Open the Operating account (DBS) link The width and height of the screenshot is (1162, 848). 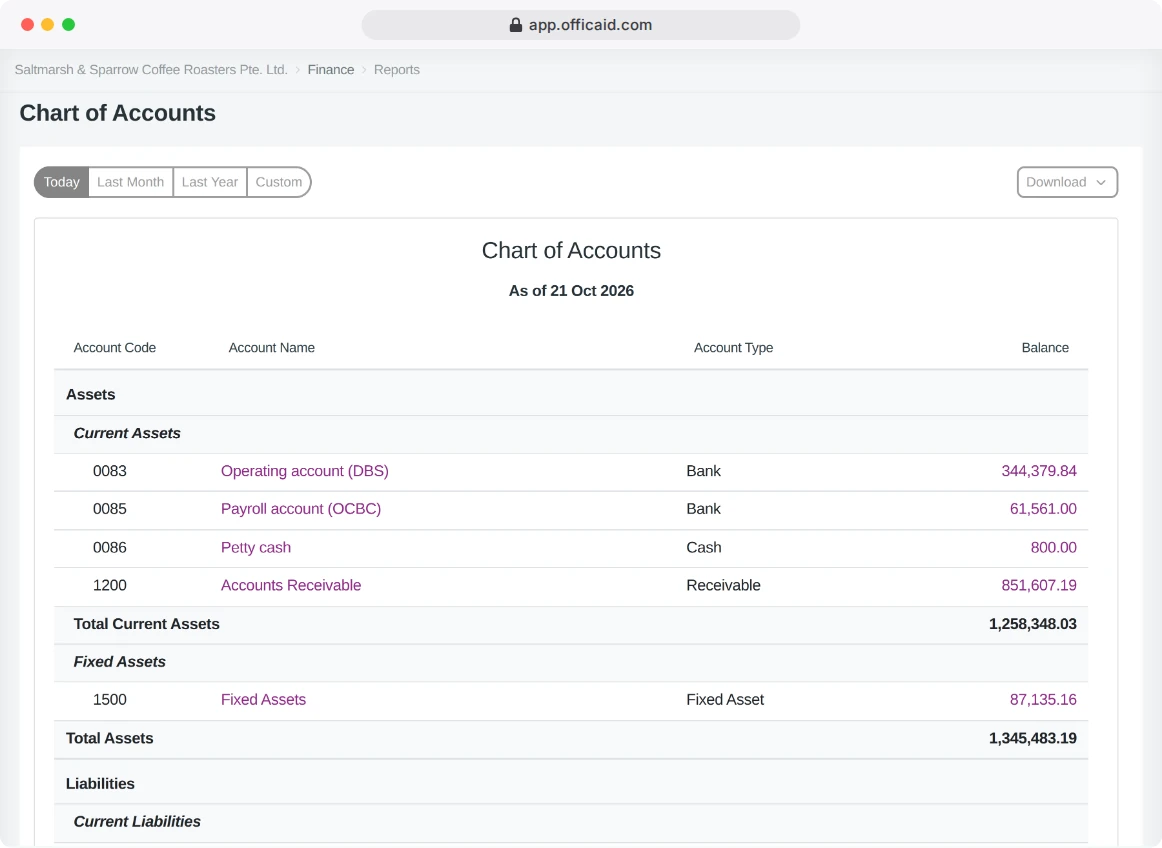305,471
